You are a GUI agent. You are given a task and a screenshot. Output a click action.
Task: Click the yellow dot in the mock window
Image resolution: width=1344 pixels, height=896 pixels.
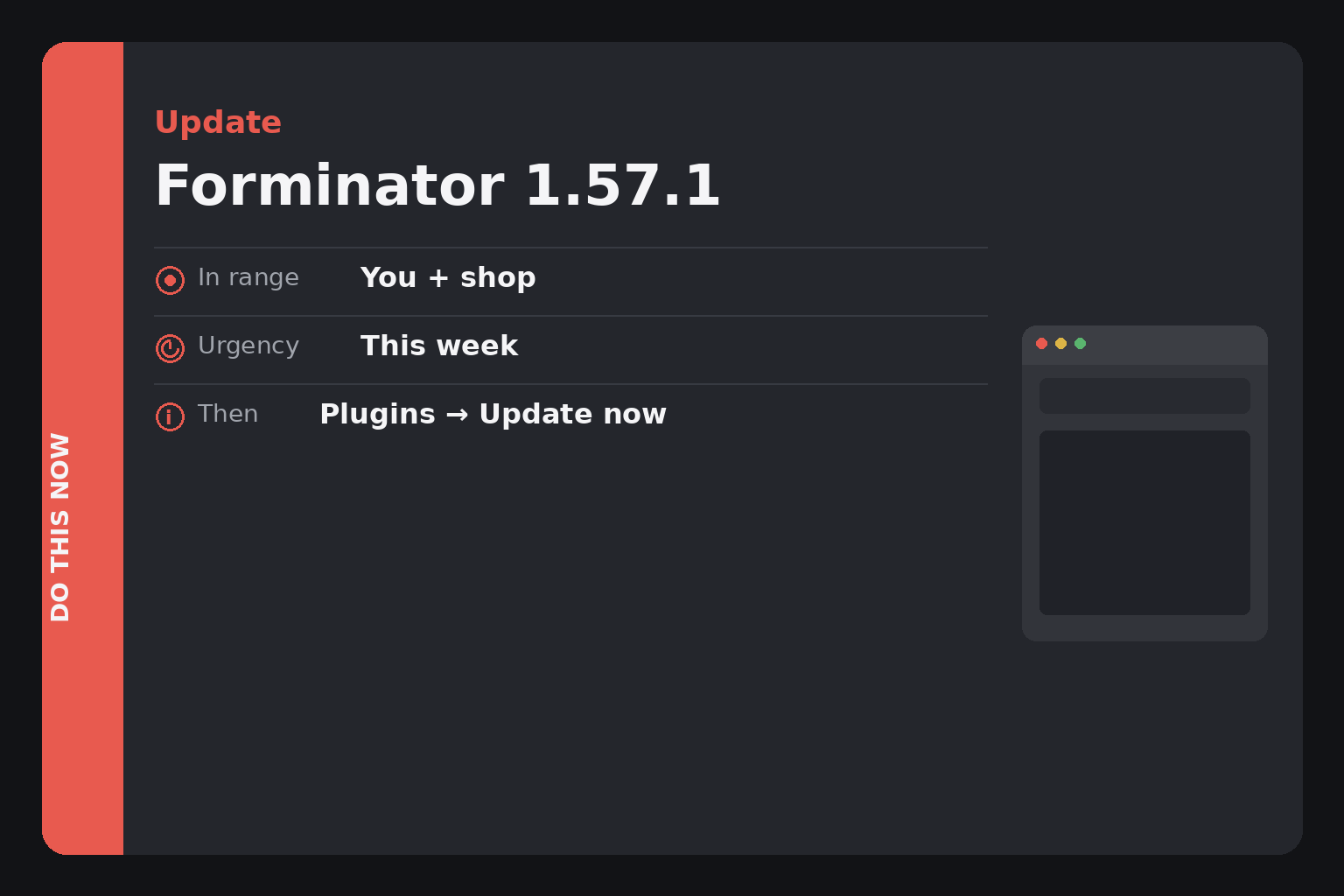(1060, 343)
